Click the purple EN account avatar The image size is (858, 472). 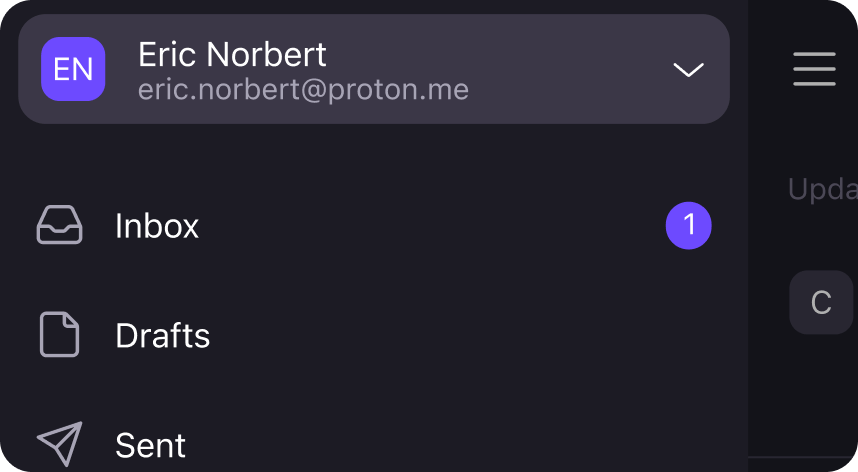click(73, 69)
